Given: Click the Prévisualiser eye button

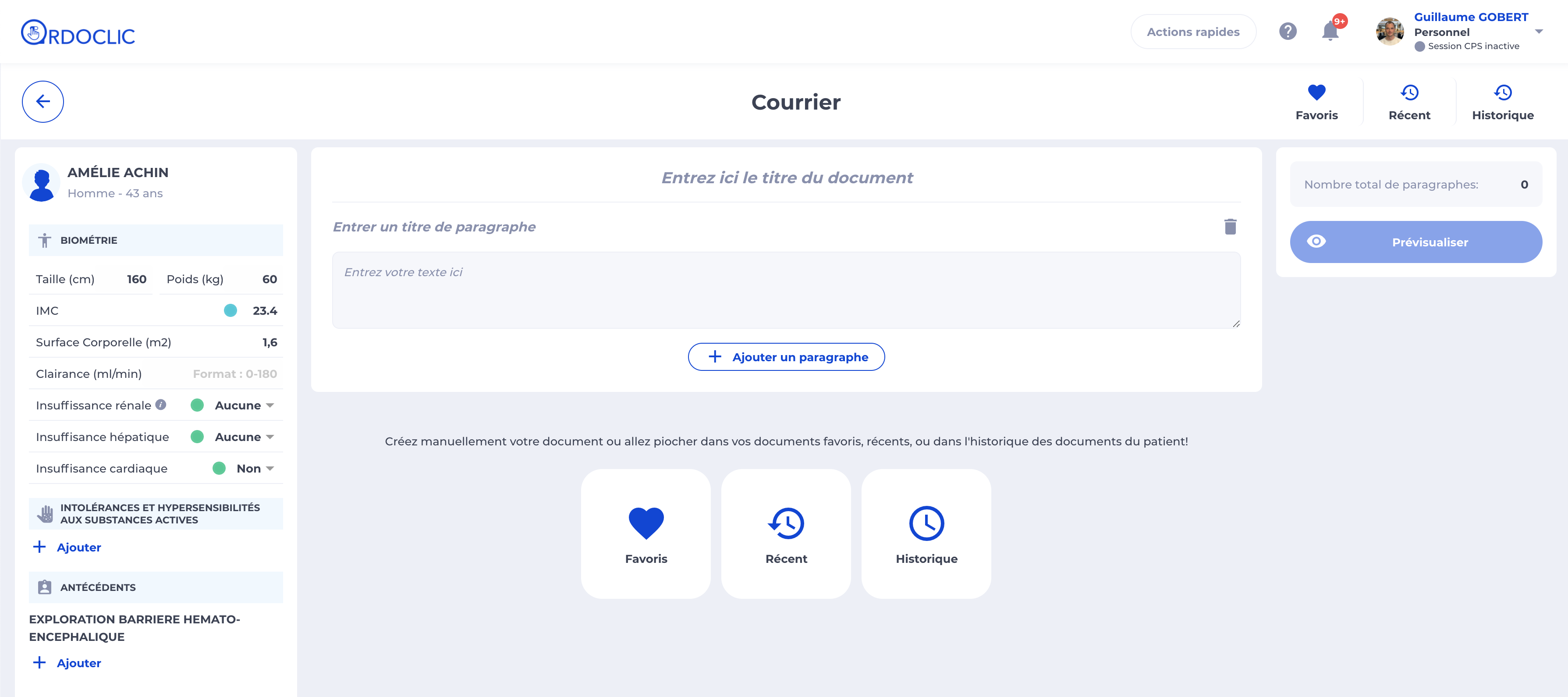Looking at the screenshot, I should (x=1416, y=242).
